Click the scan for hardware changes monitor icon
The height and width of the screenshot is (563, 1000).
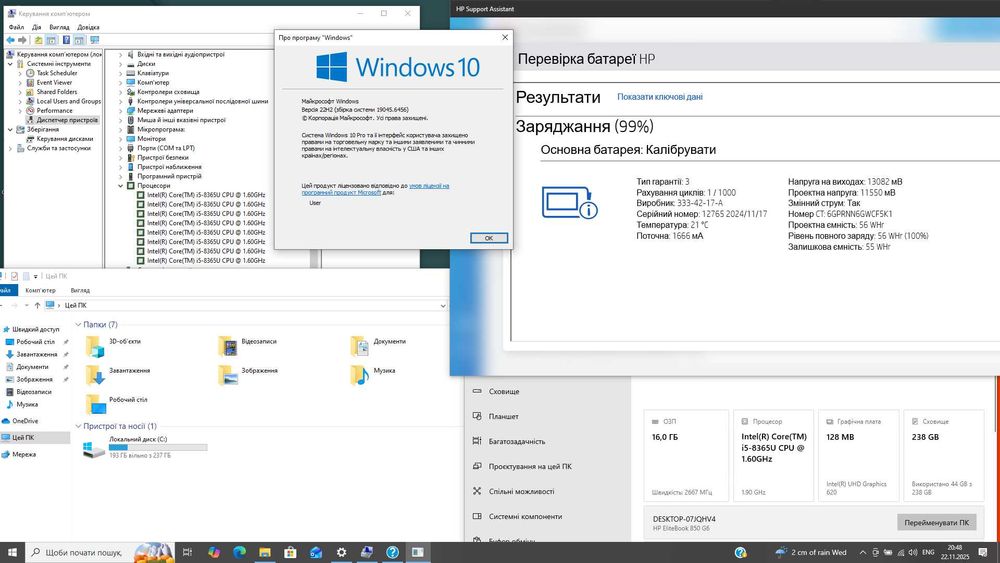point(94,40)
